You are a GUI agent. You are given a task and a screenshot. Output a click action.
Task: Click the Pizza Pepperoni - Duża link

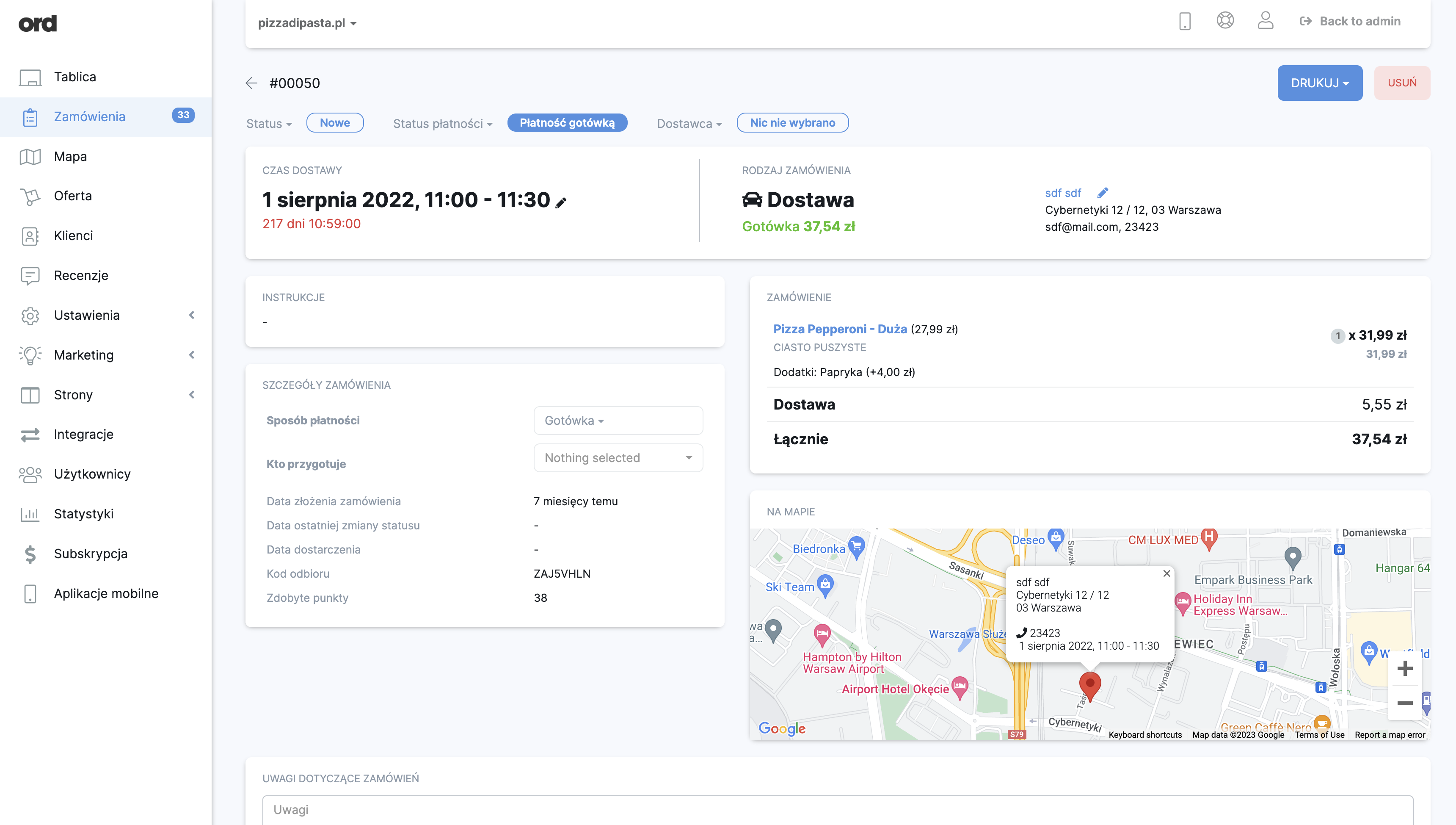(839, 329)
